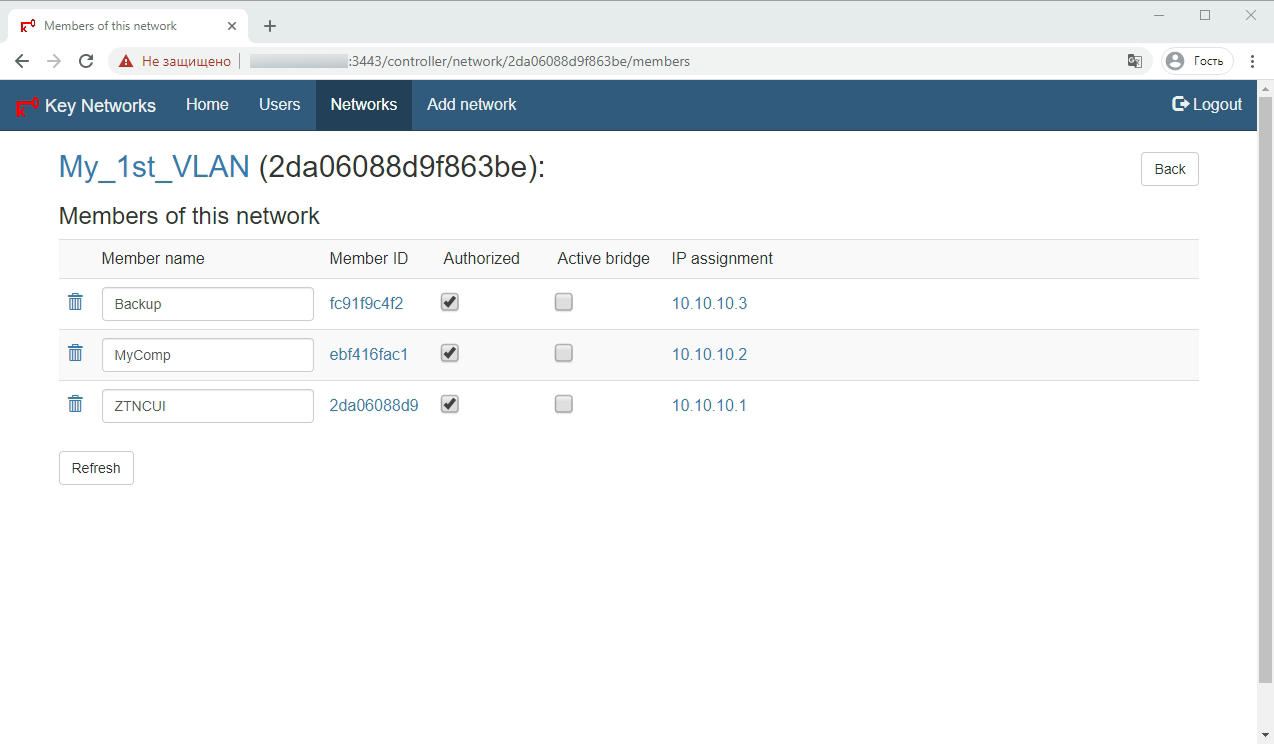Click the browser address bar URL

(470, 61)
